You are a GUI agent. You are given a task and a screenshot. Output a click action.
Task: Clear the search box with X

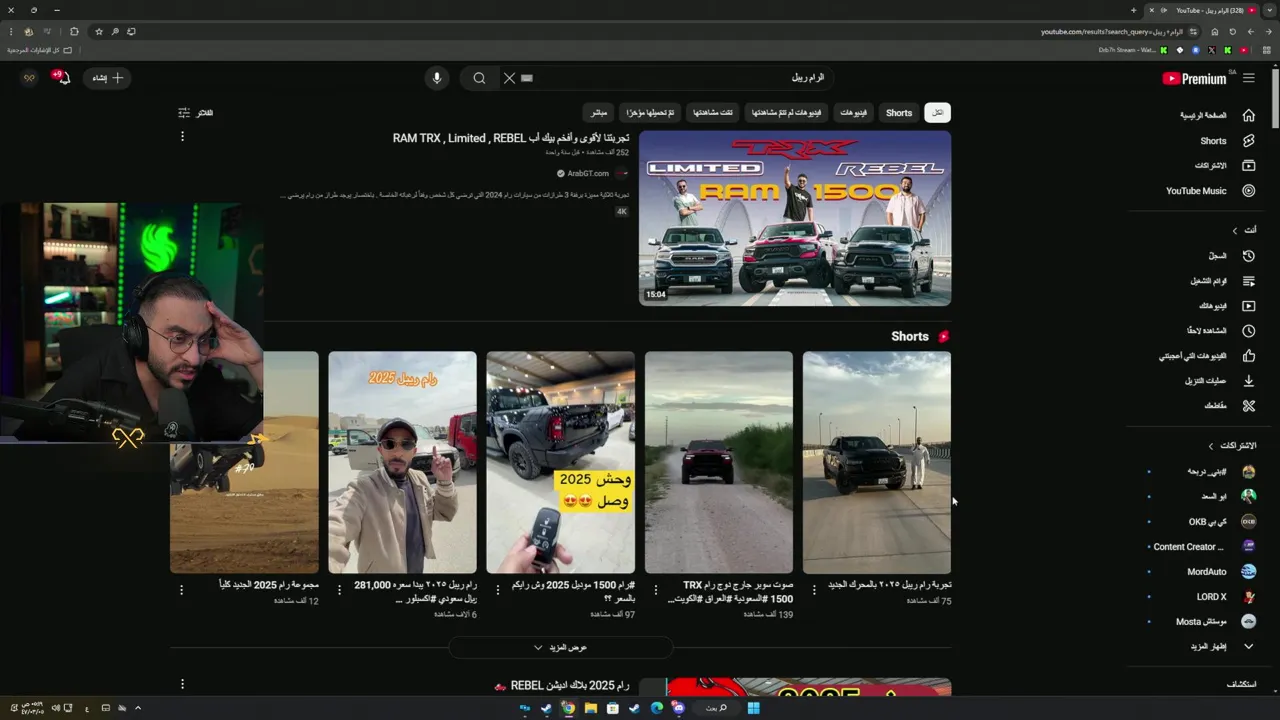pyautogui.click(x=509, y=78)
